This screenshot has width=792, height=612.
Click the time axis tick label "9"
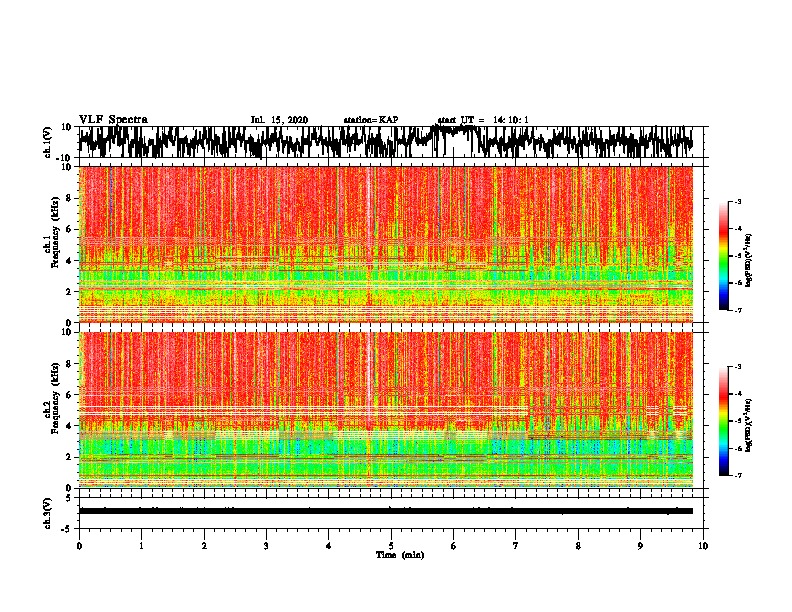click(x=640, y=546)
